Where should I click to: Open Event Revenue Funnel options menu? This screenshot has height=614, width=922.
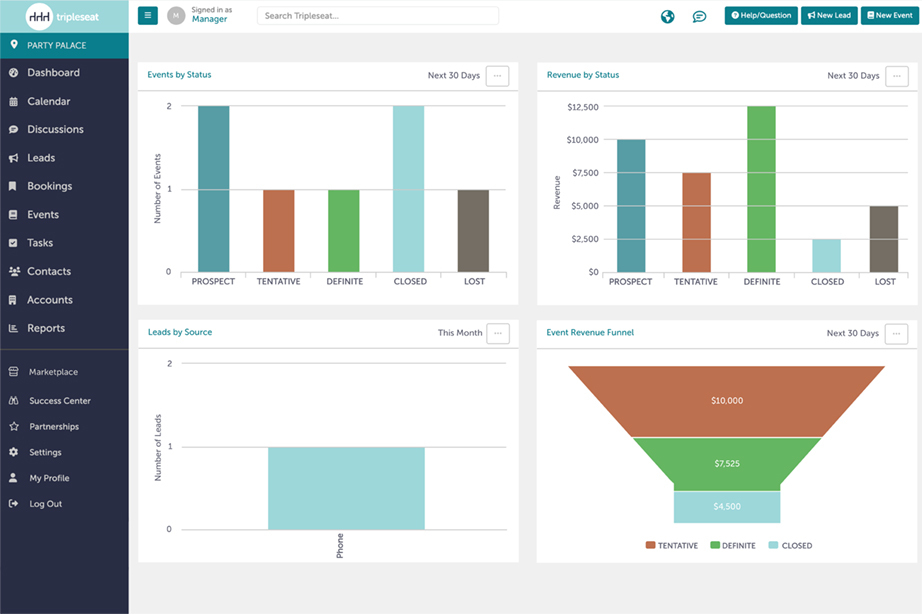896,333
